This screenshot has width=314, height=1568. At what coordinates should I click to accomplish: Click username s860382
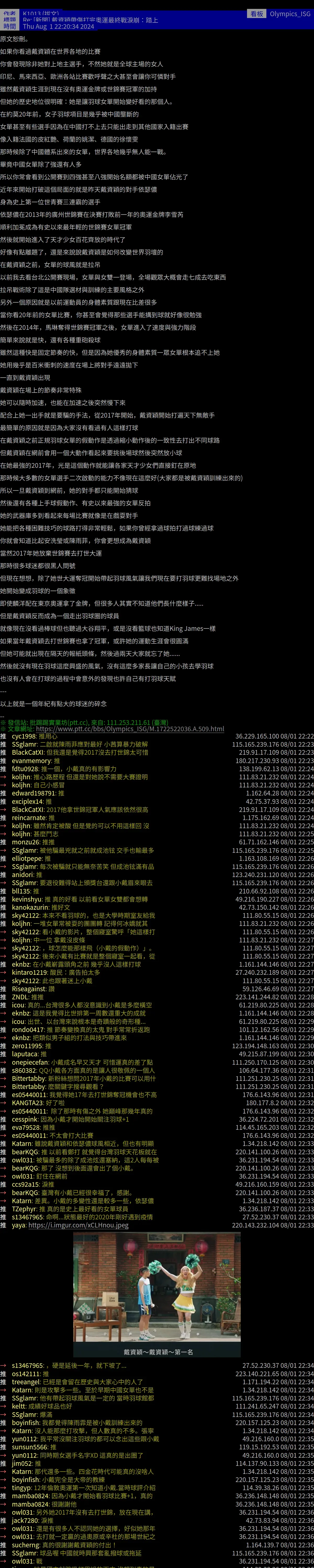point(24,1070)
